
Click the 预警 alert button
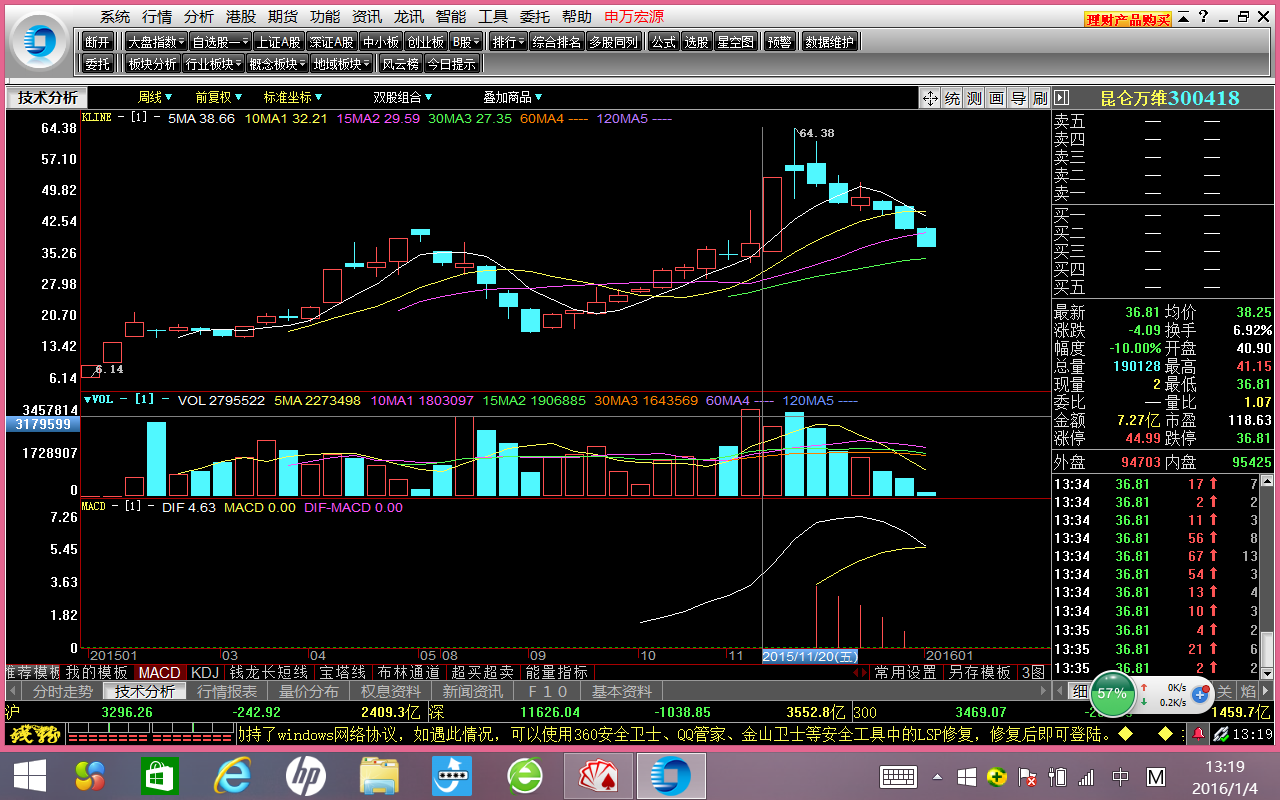click(779, 42)
